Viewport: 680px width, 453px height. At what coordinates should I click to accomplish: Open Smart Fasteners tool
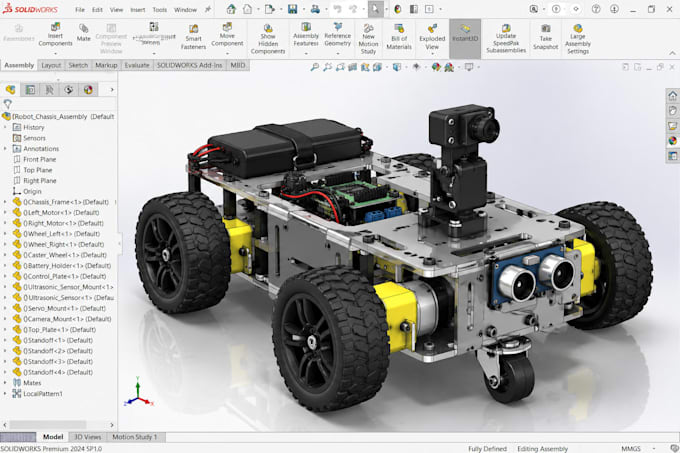tap(193, 36)
